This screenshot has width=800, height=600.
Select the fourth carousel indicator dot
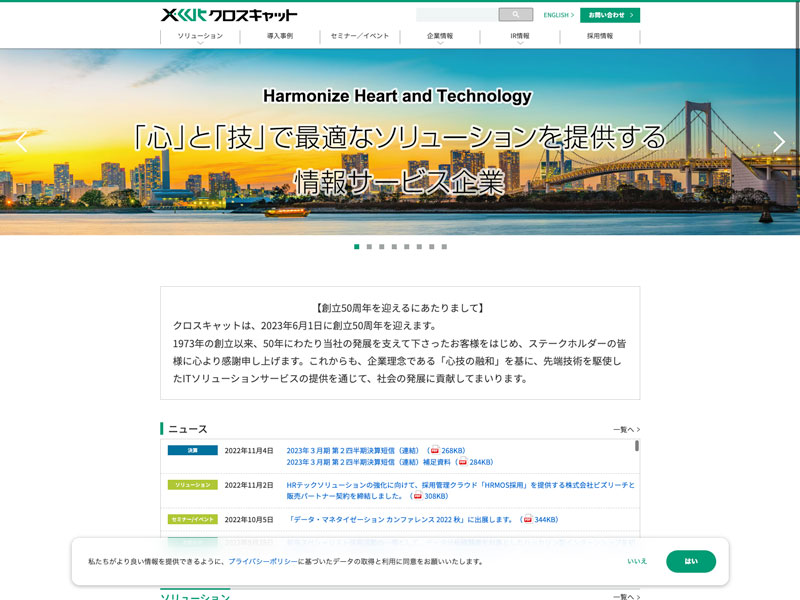click(x=394, y=246)
